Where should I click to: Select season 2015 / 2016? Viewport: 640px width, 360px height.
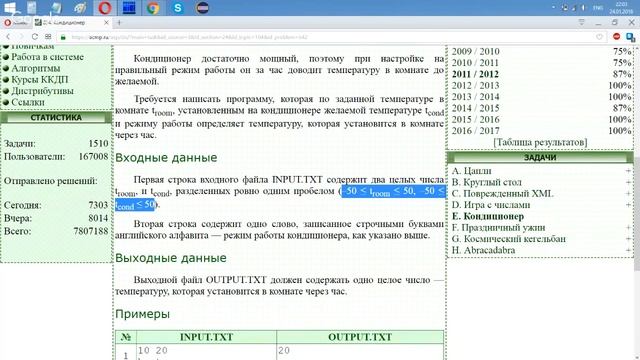(x=476, y=120)
